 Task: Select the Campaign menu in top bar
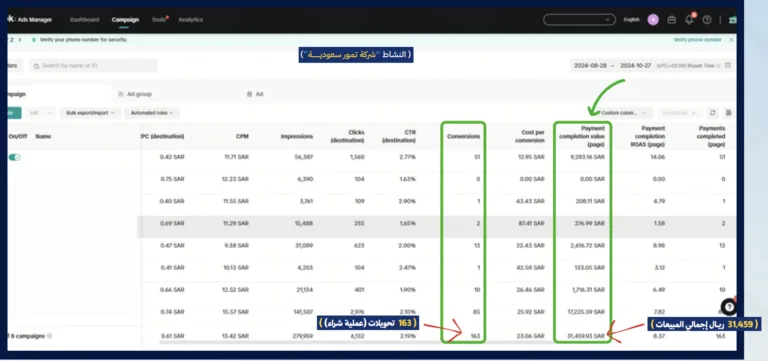125,20
